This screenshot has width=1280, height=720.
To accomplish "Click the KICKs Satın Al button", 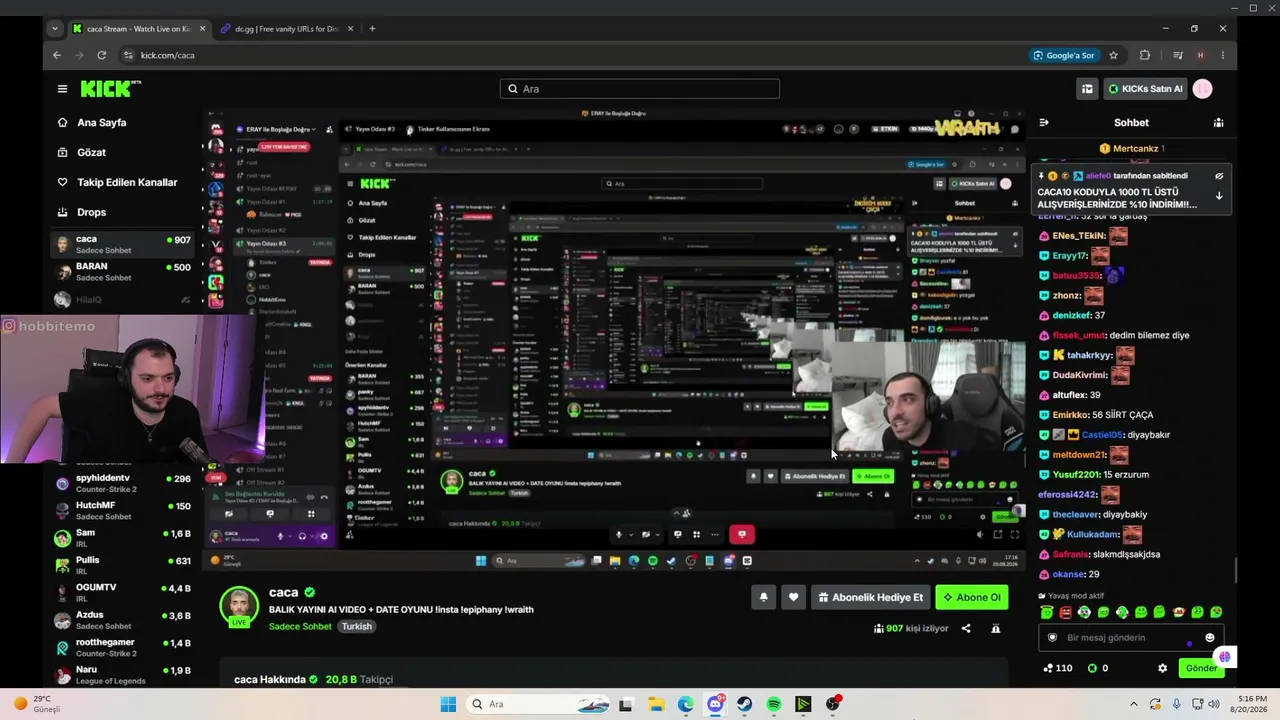I will tap(1145, 89).
